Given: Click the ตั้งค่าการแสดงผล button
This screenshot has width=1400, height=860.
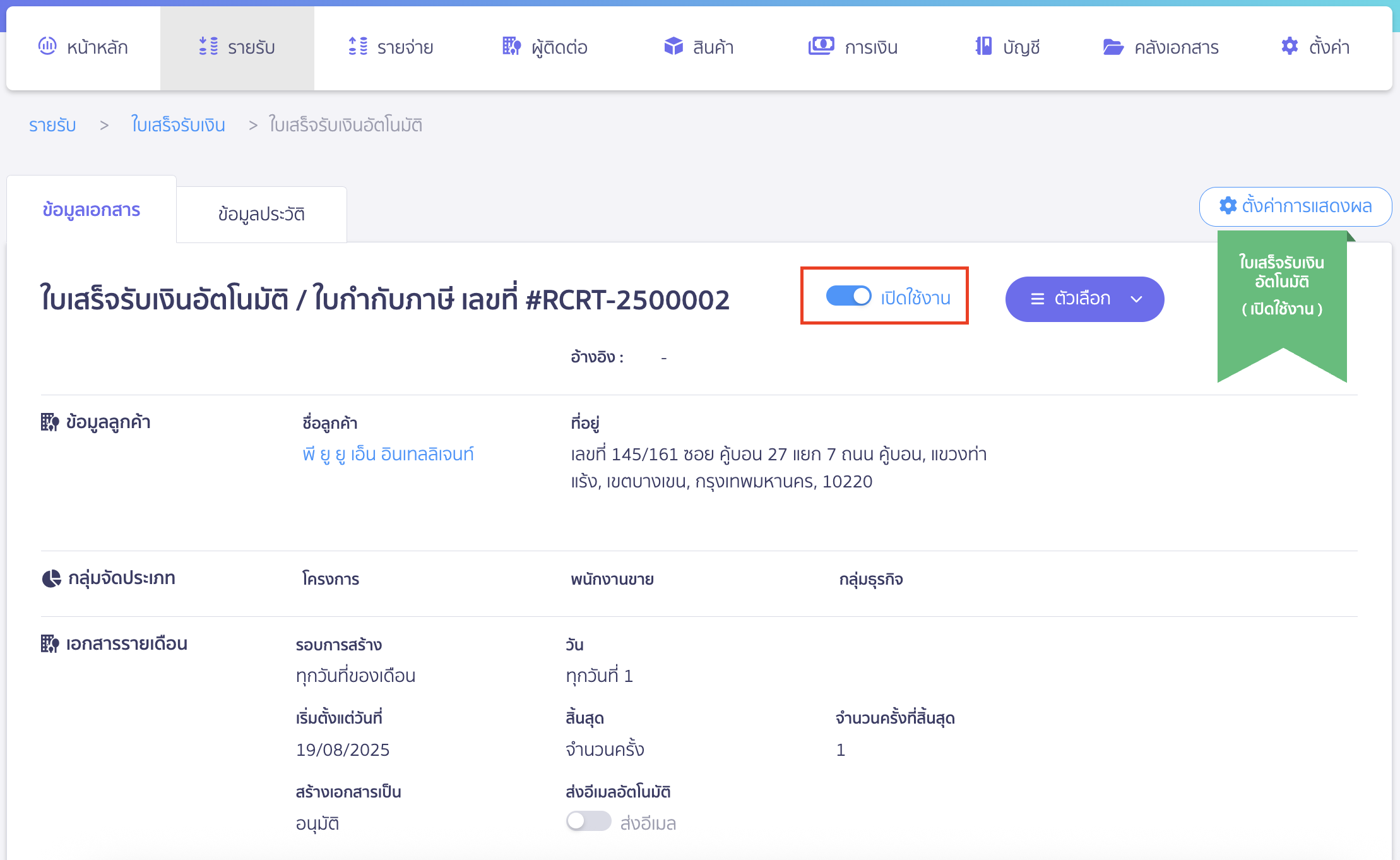Looking at the screenshot, I should tap(1295, 206).
